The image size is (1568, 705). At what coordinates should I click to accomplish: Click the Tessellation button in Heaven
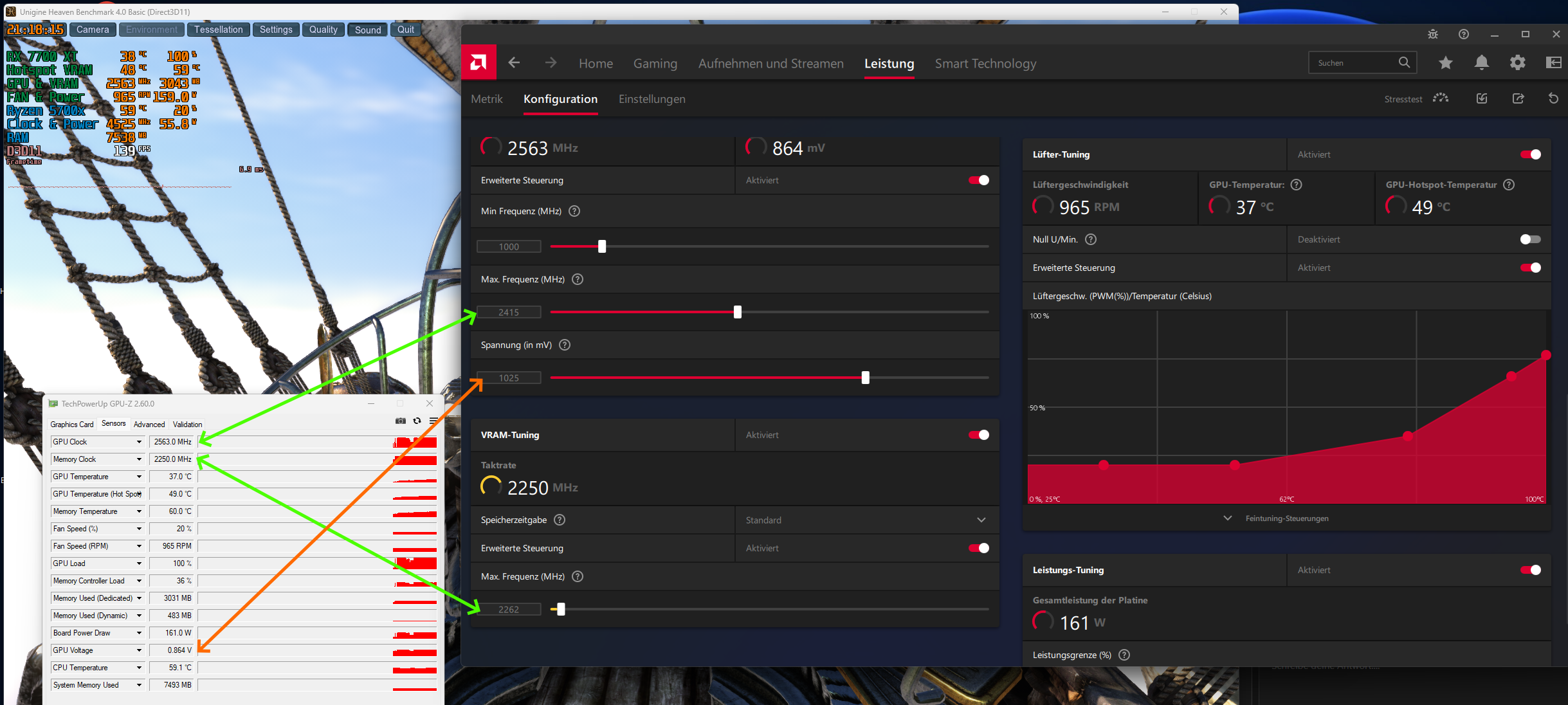pos(218,30)
